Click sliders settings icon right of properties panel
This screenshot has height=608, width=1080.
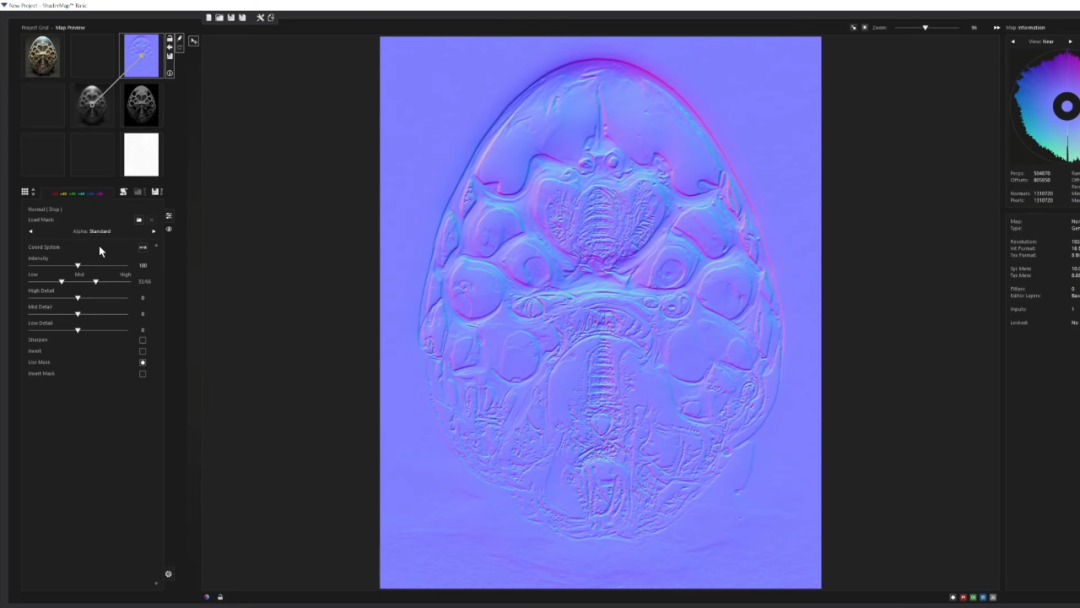(x=169, y=216)
